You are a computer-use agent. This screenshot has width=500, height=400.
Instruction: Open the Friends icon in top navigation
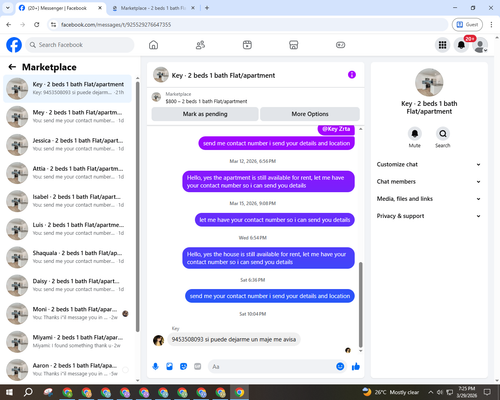200,45
